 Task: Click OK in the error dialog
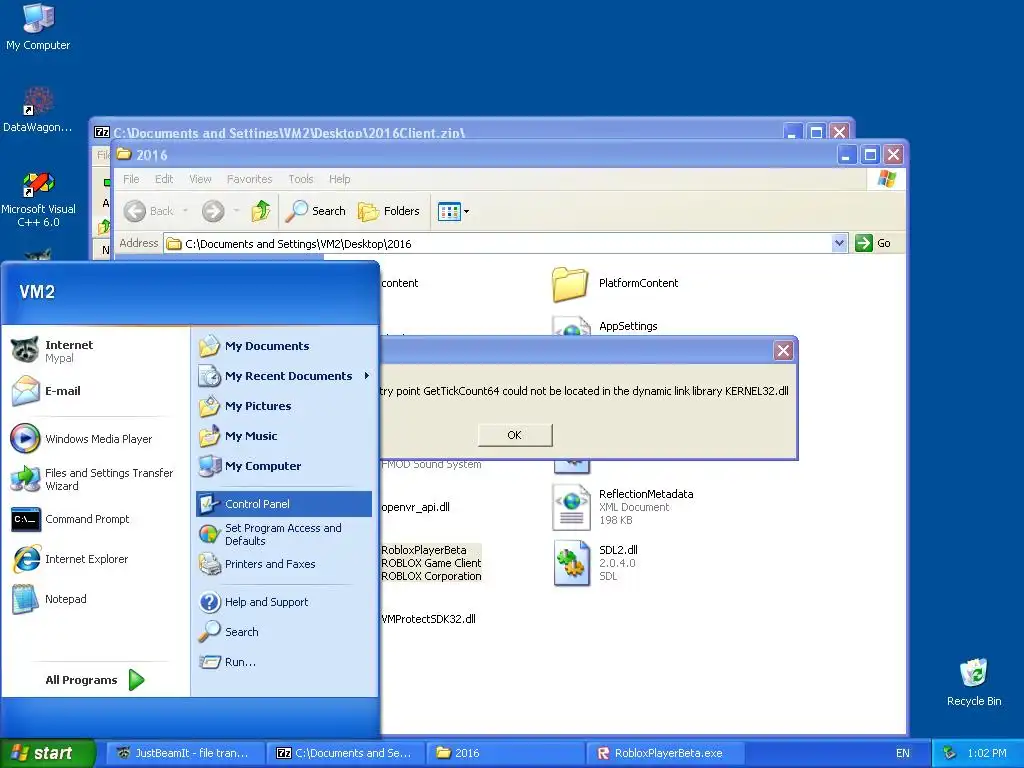pos(515,435)
